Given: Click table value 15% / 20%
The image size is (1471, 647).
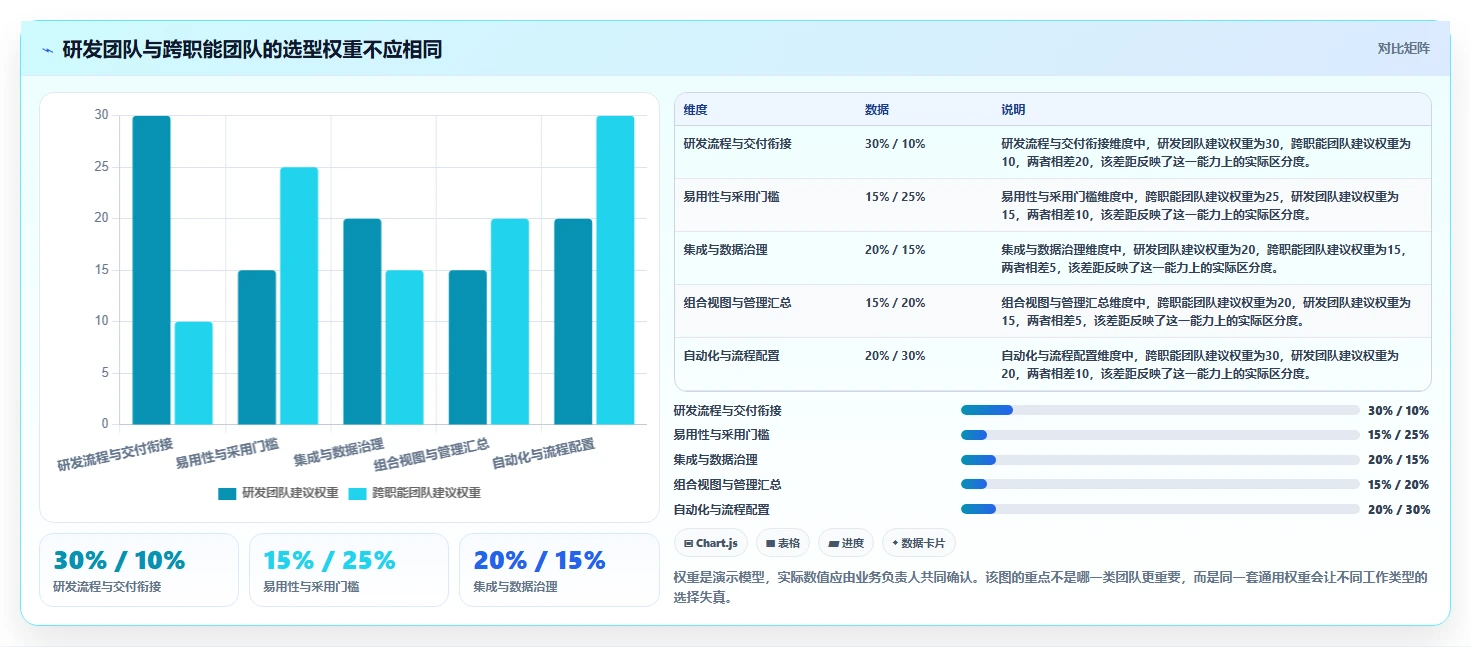Looking at the screenshot, I should [x=895, y=303].
